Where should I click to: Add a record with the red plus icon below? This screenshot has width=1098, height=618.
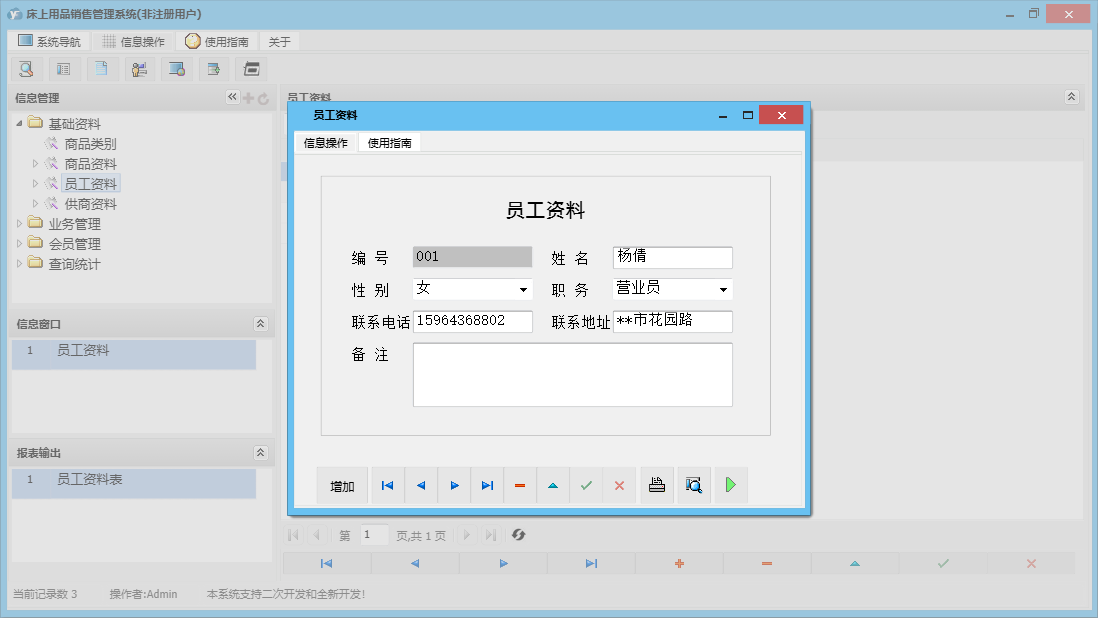pos(678,563)
